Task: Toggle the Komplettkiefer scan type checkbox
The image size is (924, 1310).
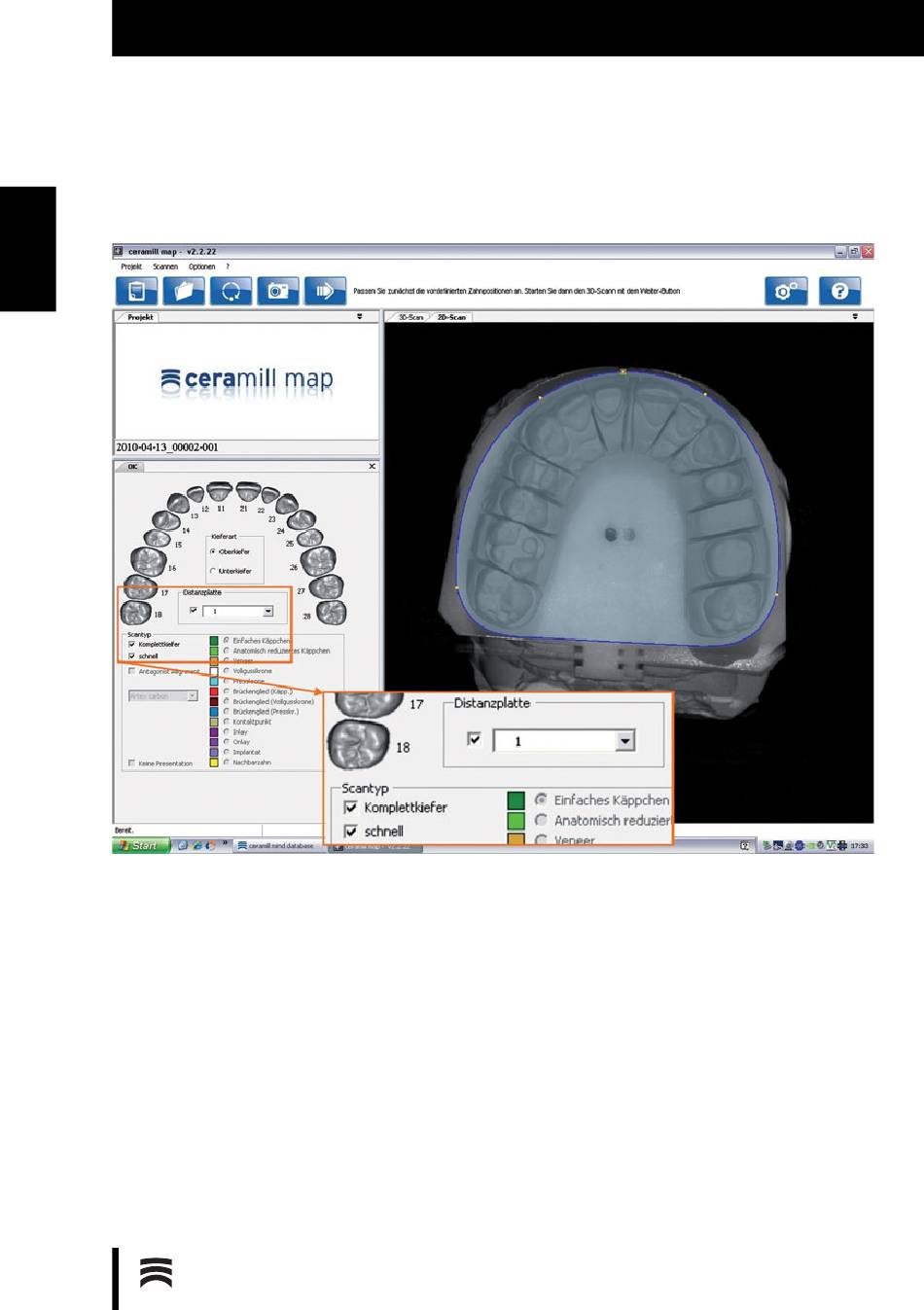Action: point(132,644)
